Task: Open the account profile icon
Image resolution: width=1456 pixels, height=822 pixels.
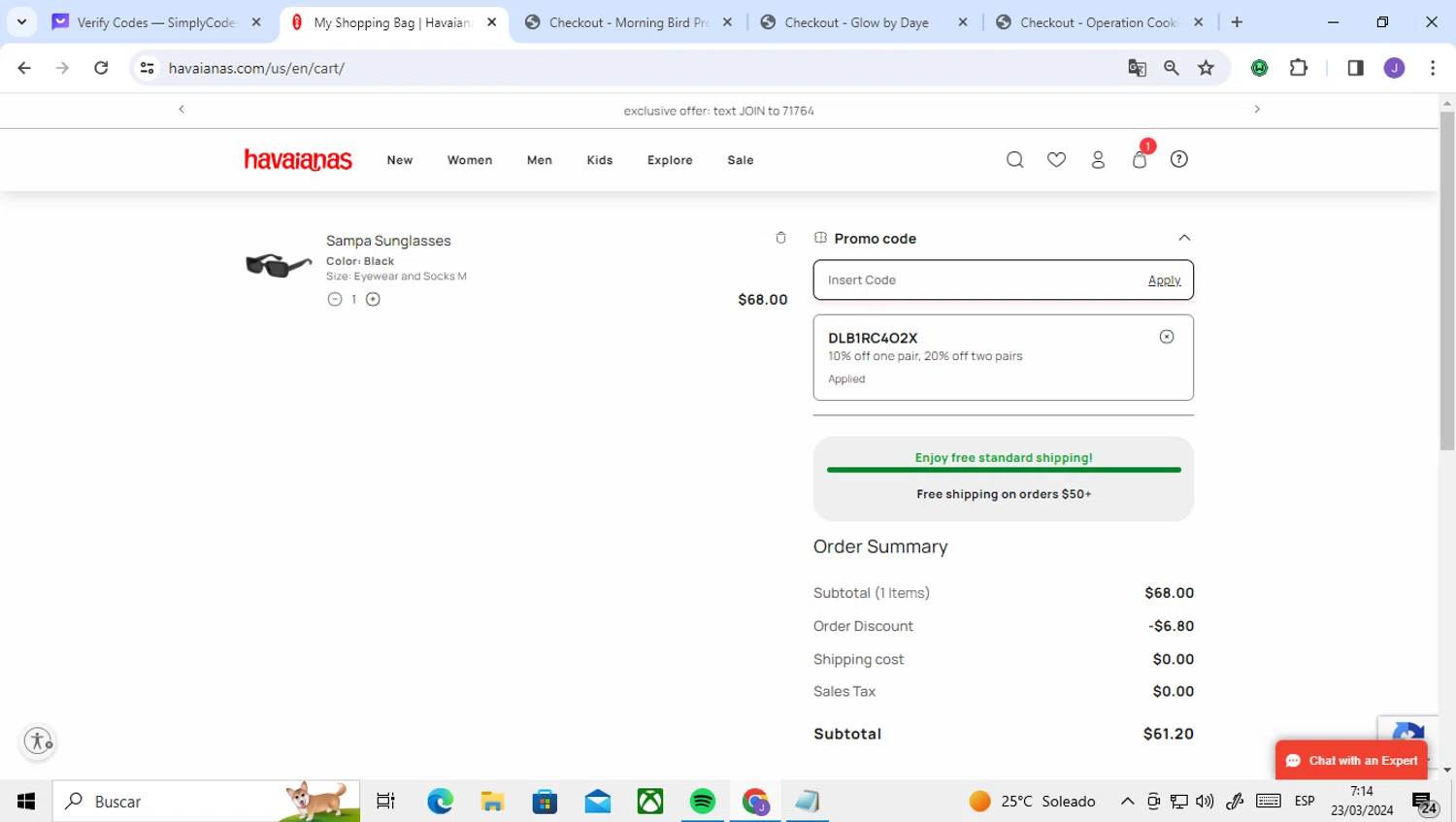Action: tap(1098, 160)
